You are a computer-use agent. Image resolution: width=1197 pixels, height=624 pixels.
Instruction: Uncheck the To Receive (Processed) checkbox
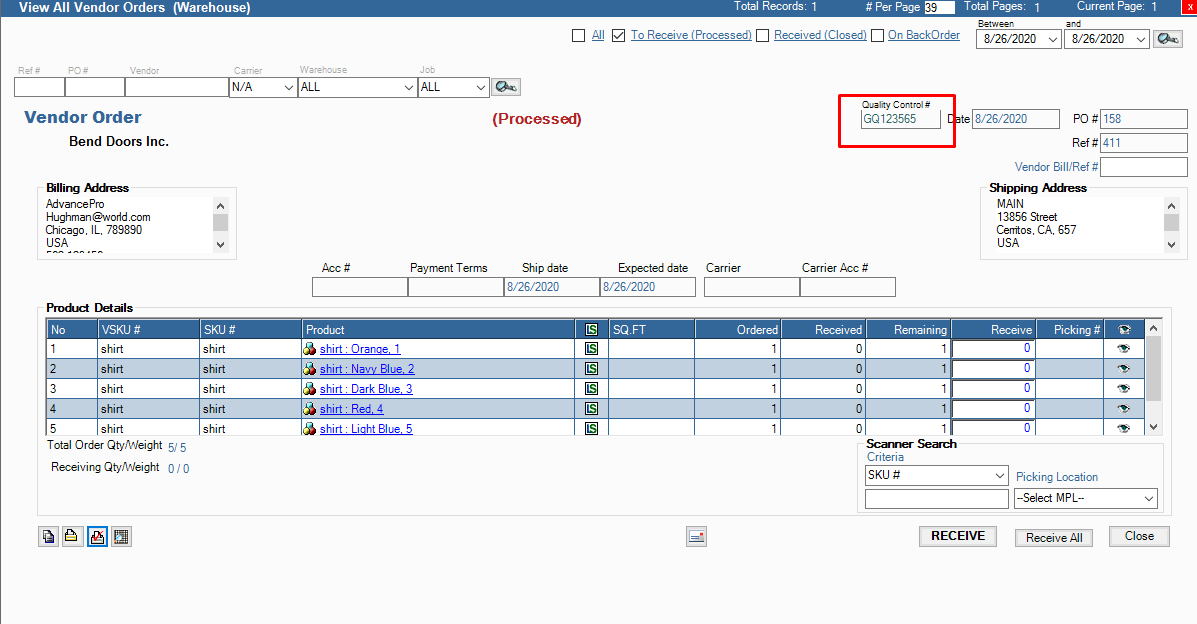click(619, 36)
